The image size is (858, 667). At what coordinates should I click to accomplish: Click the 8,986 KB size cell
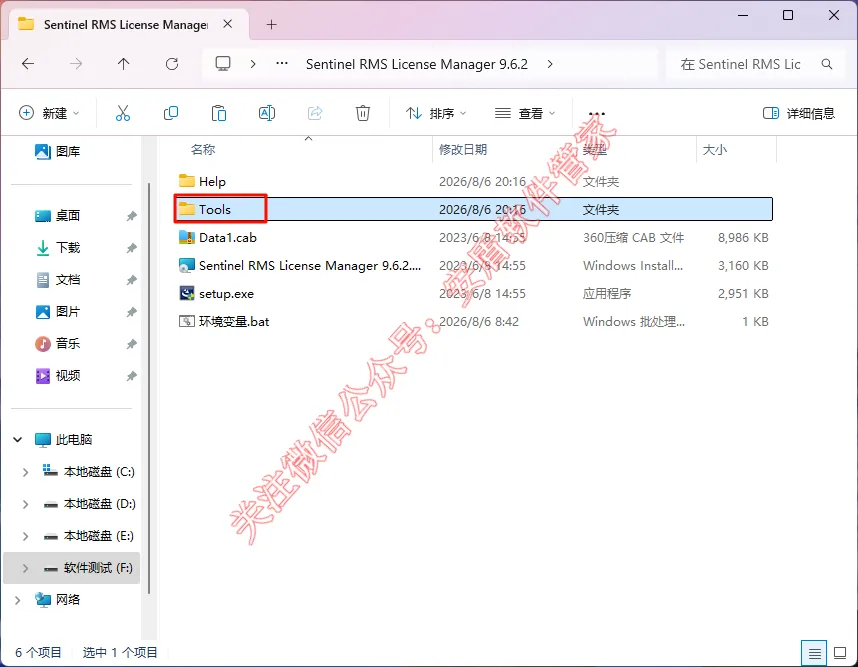coord(743,237)
